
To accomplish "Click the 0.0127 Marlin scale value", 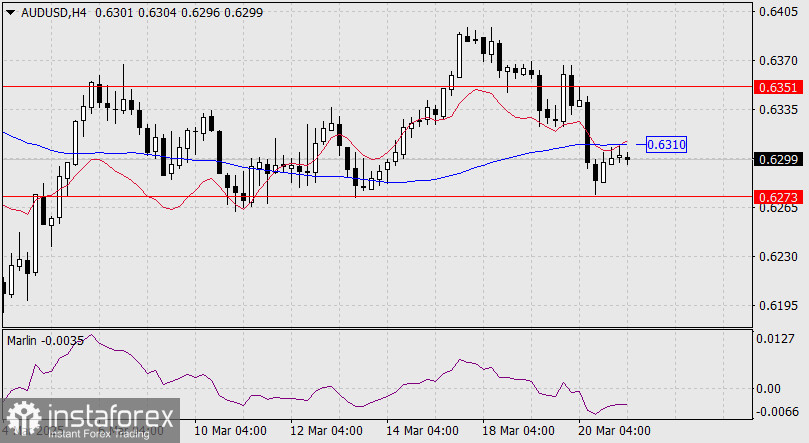I will (x=775, y=339).
